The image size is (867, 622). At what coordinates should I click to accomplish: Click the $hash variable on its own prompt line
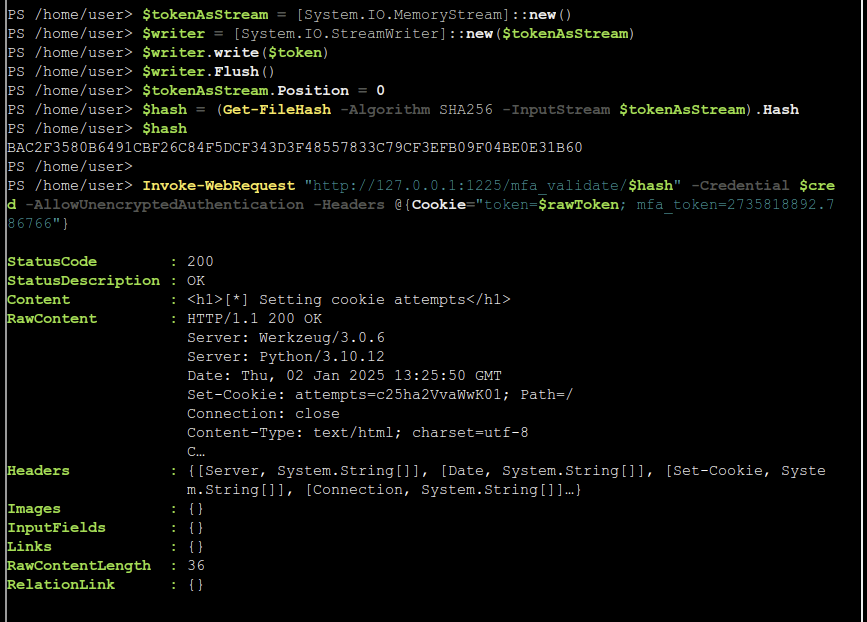coord(165,129)
